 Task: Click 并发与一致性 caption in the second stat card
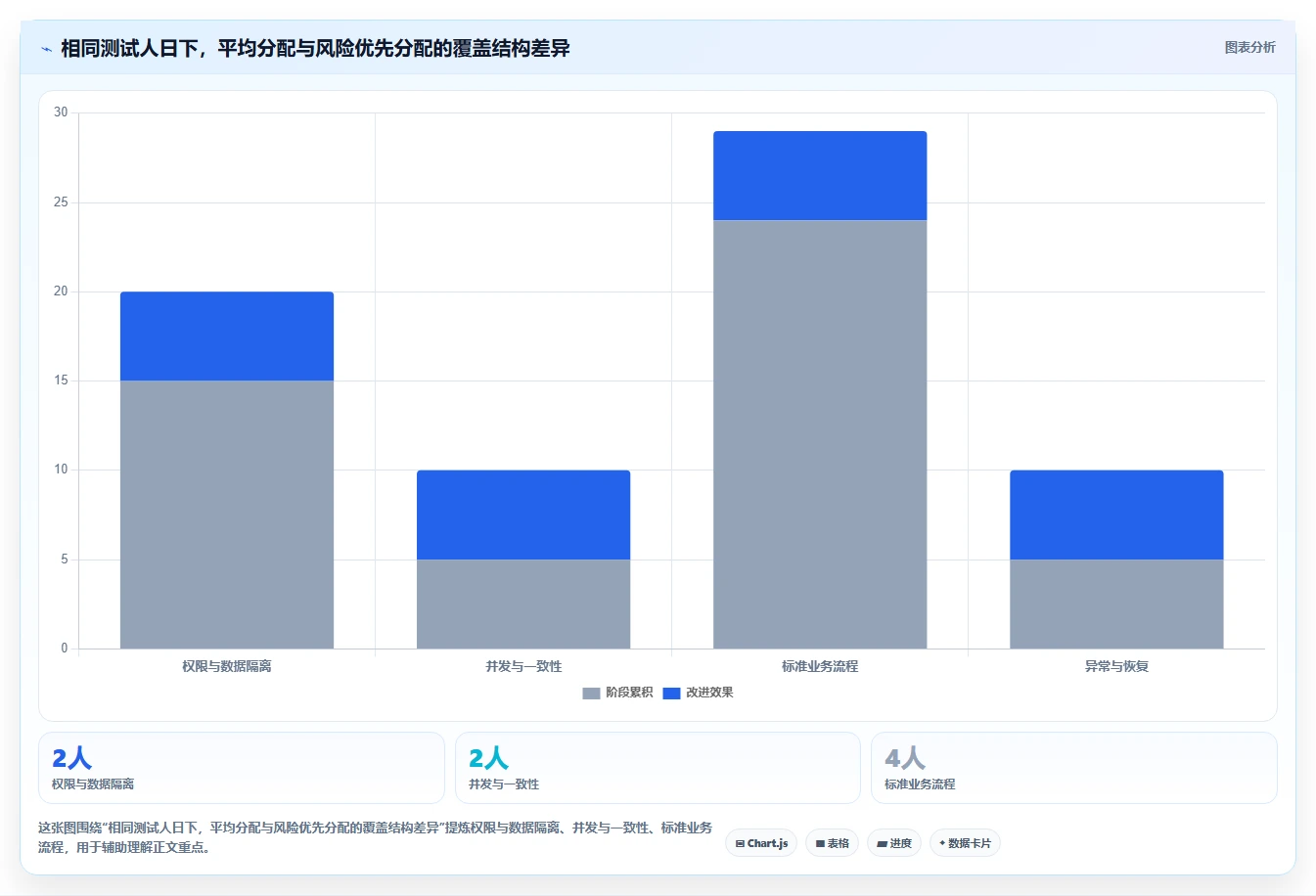point(504,784)
